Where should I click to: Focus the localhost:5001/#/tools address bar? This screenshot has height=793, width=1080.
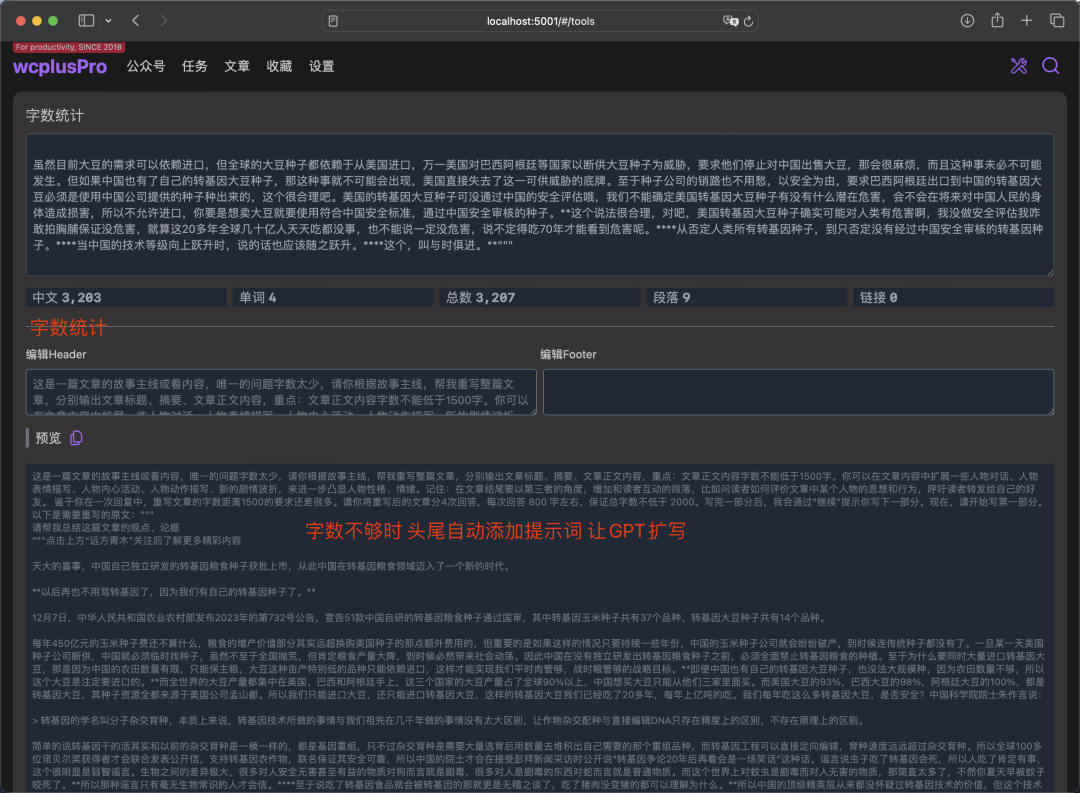(x=540, y=21)
